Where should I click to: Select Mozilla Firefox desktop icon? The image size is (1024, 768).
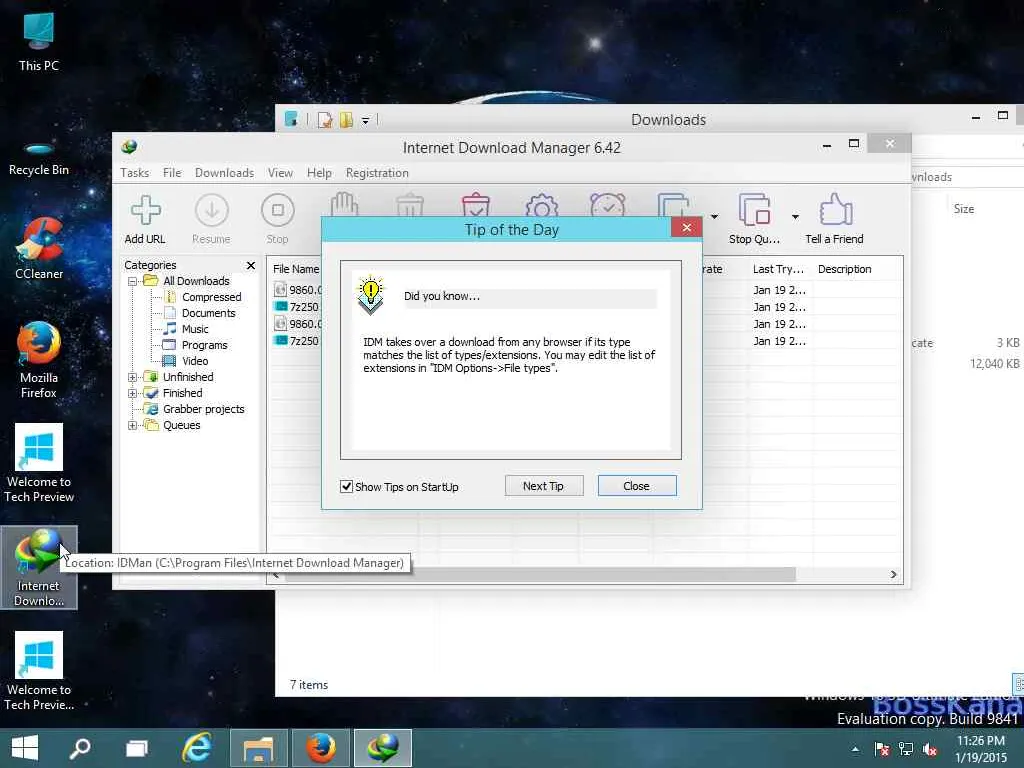point(39,360)
